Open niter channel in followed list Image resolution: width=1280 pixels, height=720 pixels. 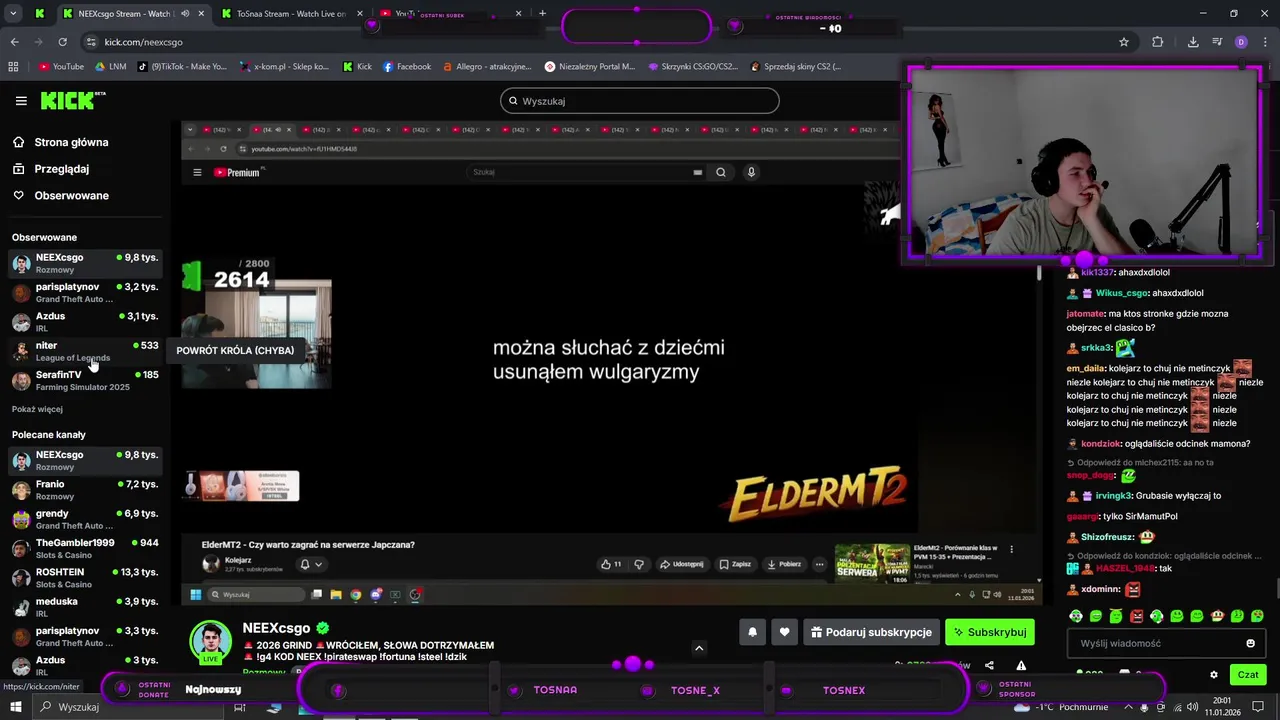(x=84, y=351)
